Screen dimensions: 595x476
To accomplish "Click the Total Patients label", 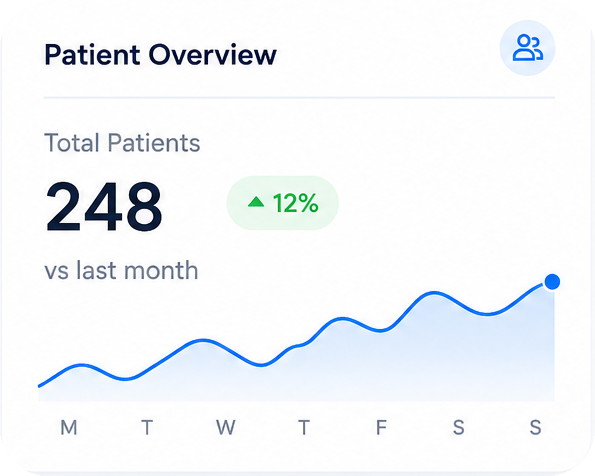I will (x=122, y=143).
